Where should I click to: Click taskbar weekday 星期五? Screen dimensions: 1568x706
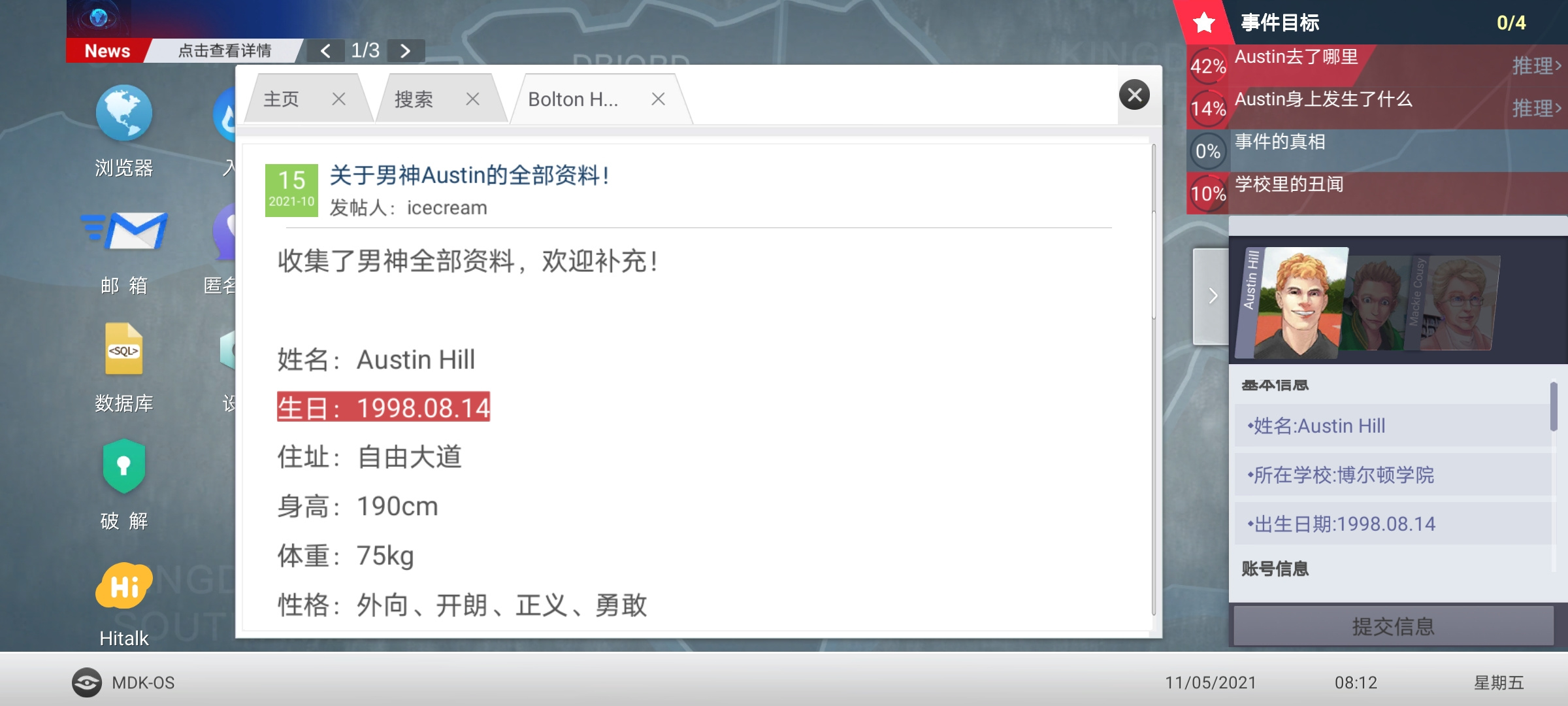(1499, 682)
